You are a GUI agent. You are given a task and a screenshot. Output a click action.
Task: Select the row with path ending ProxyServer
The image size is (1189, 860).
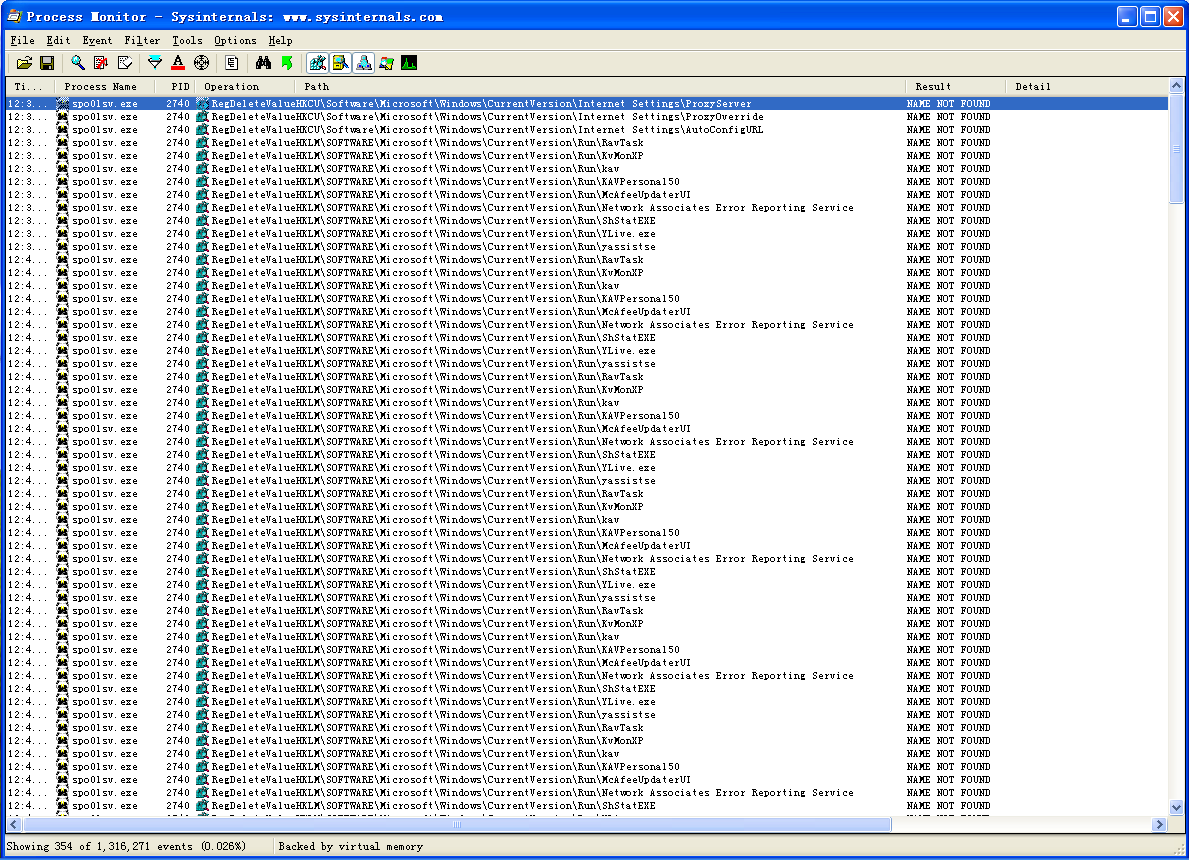click(x=587, y=104)
